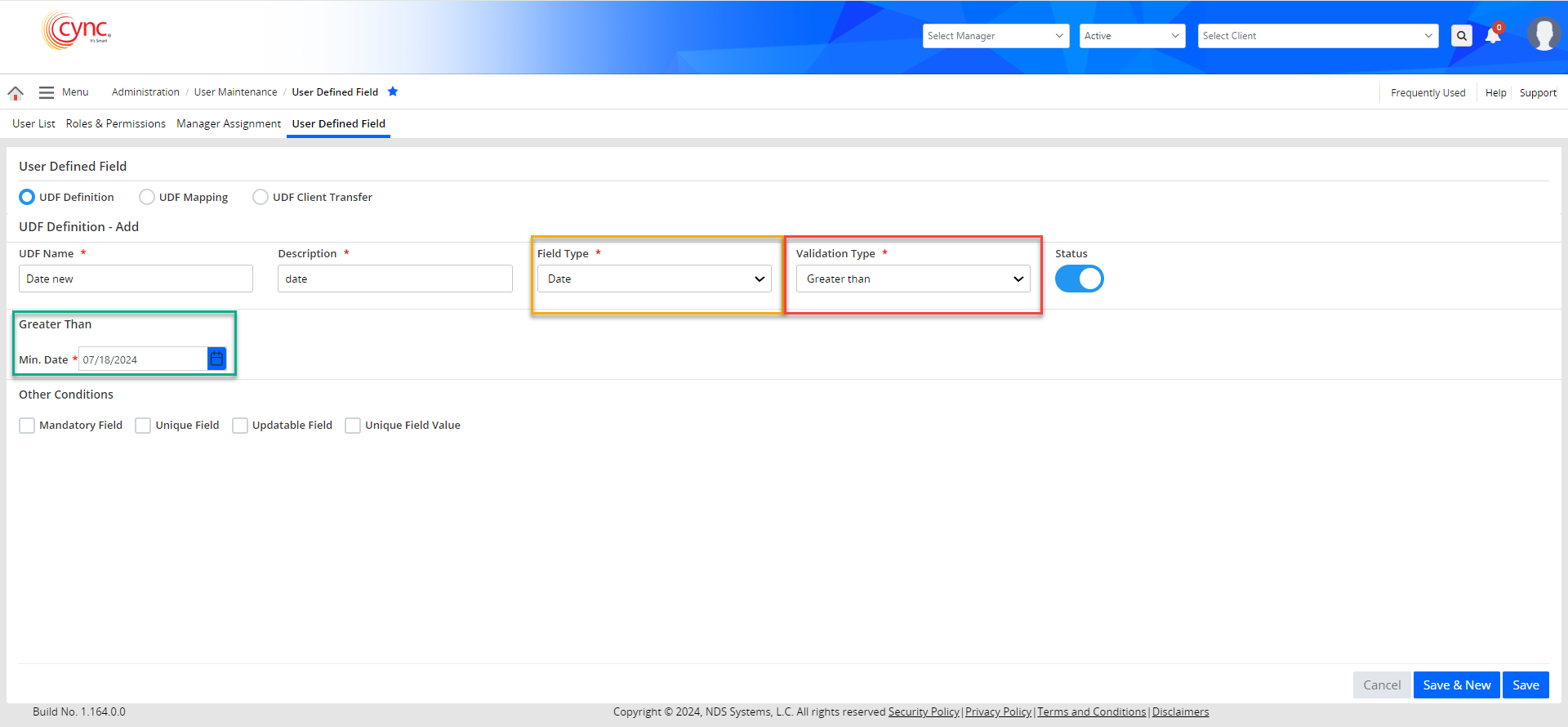Viewport: 1568px width, 727px height.
Task: Open the Select Manager dropdown
Action: click(x=995, y=36)
